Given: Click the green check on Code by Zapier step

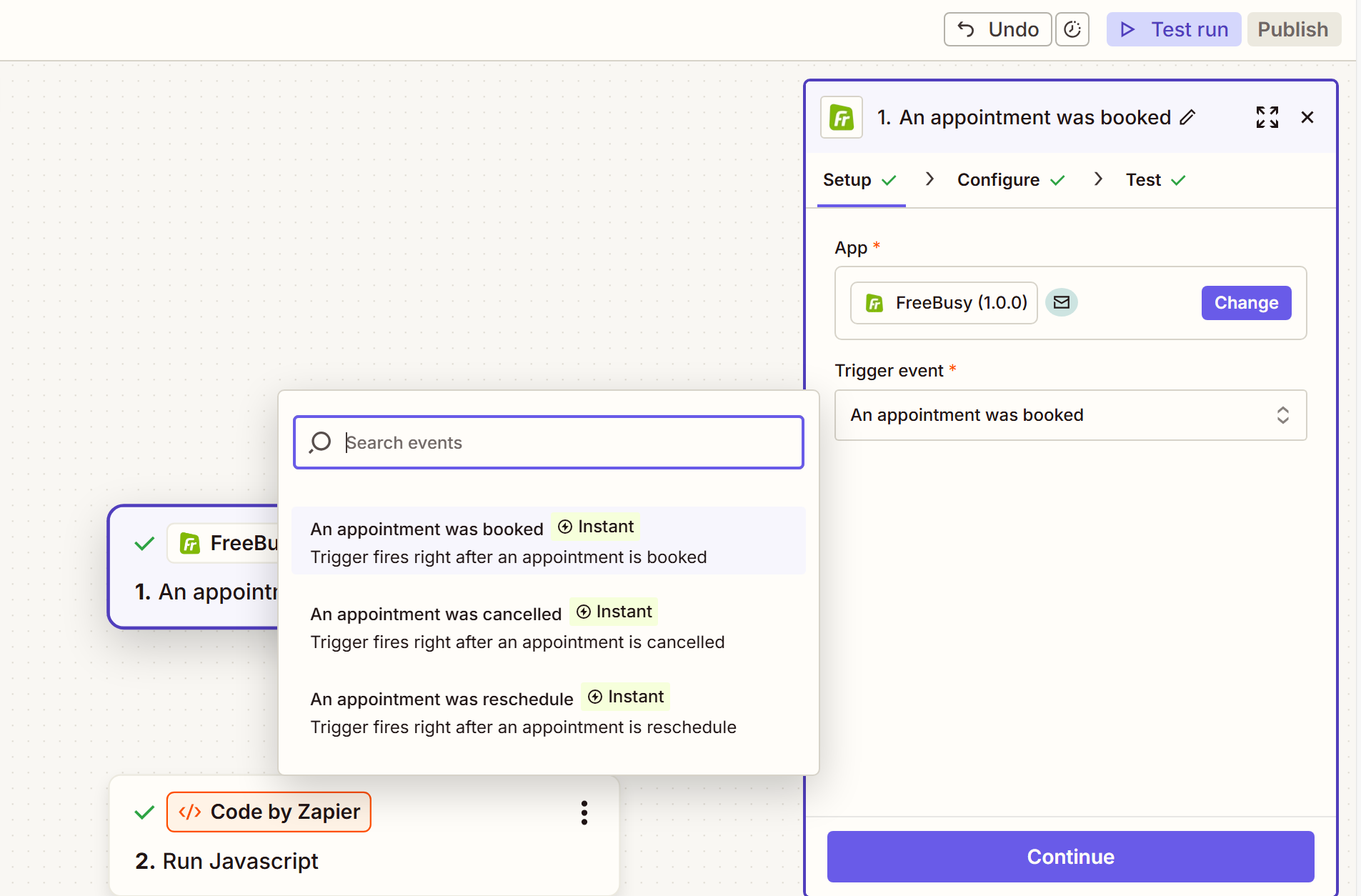Looking at the screenshot, I should click(x=144, y=812).
